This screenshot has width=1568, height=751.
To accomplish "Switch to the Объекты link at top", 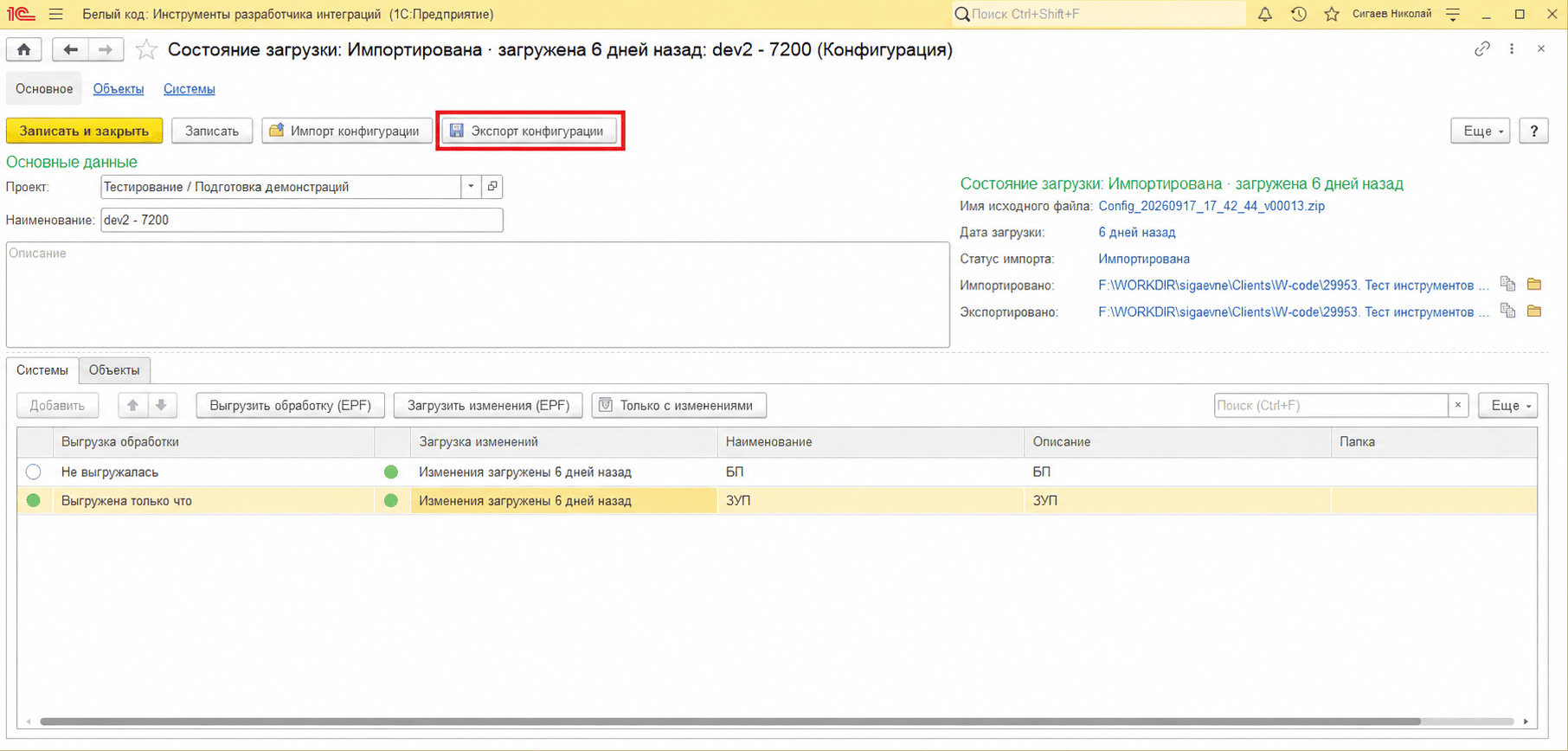I will [119, 88].
